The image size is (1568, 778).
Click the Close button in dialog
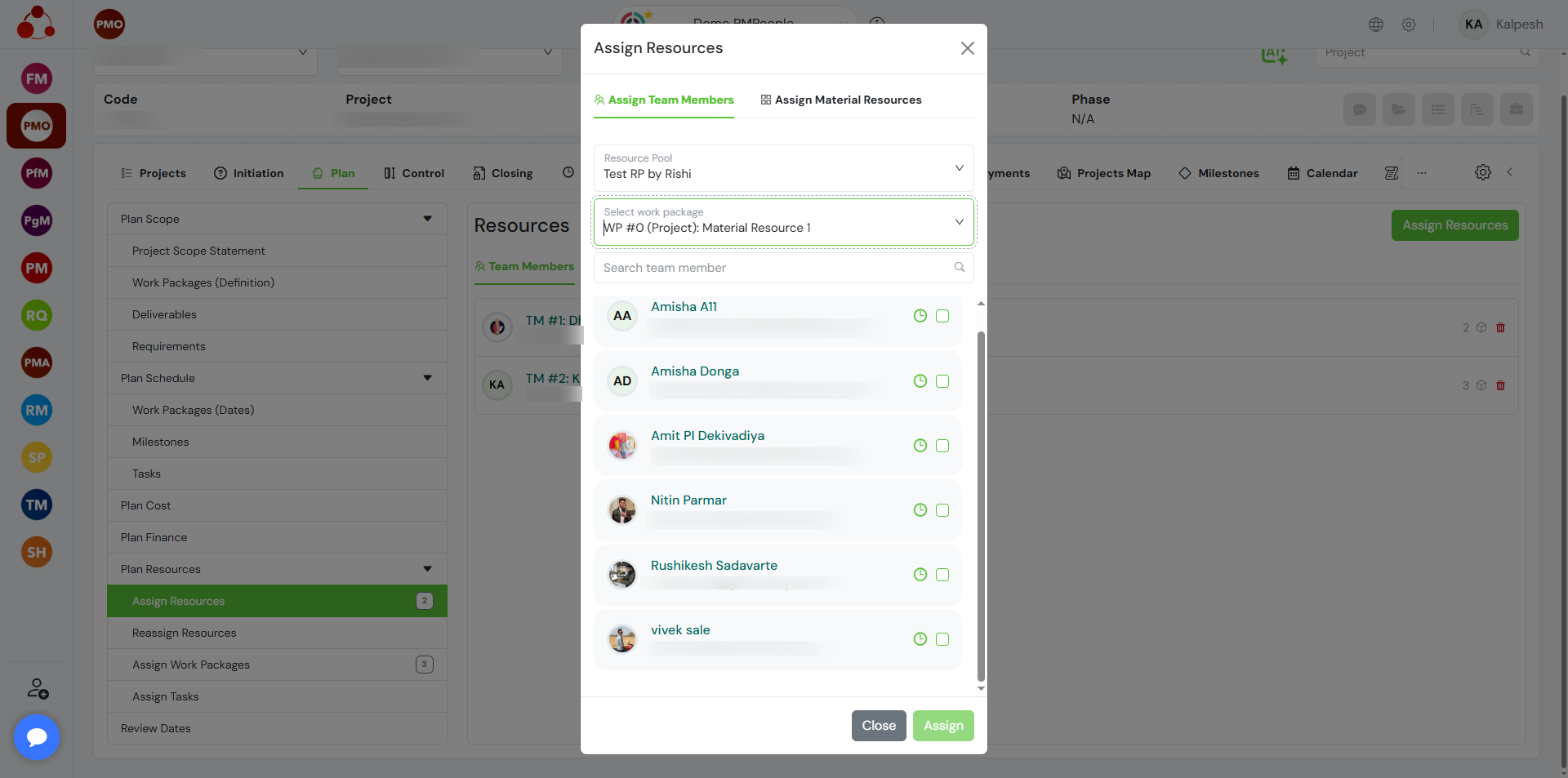click(879, 725)
